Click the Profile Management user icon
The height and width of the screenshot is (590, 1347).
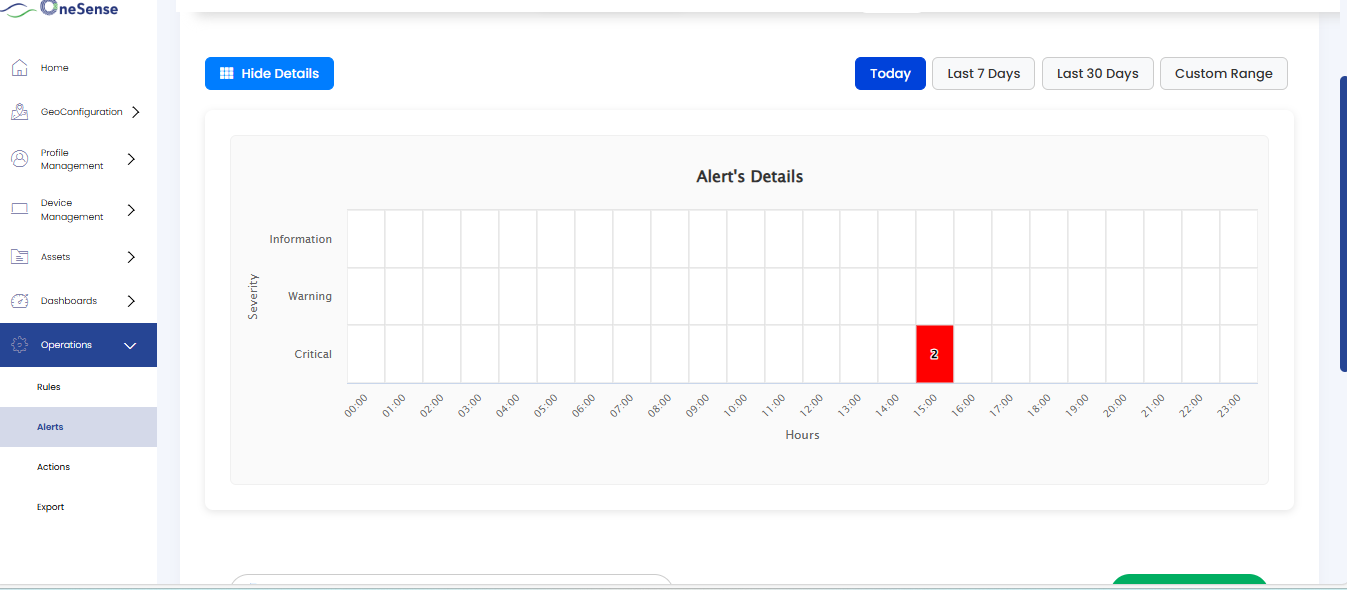point(19,159)
